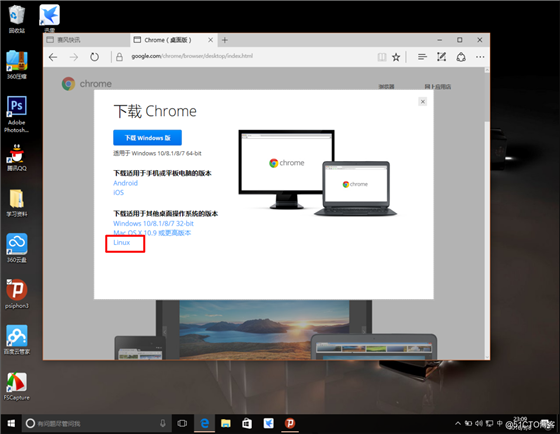Screen dimensions: 560x434
Task: Open the Android download link
Action: tap(125, 183)
